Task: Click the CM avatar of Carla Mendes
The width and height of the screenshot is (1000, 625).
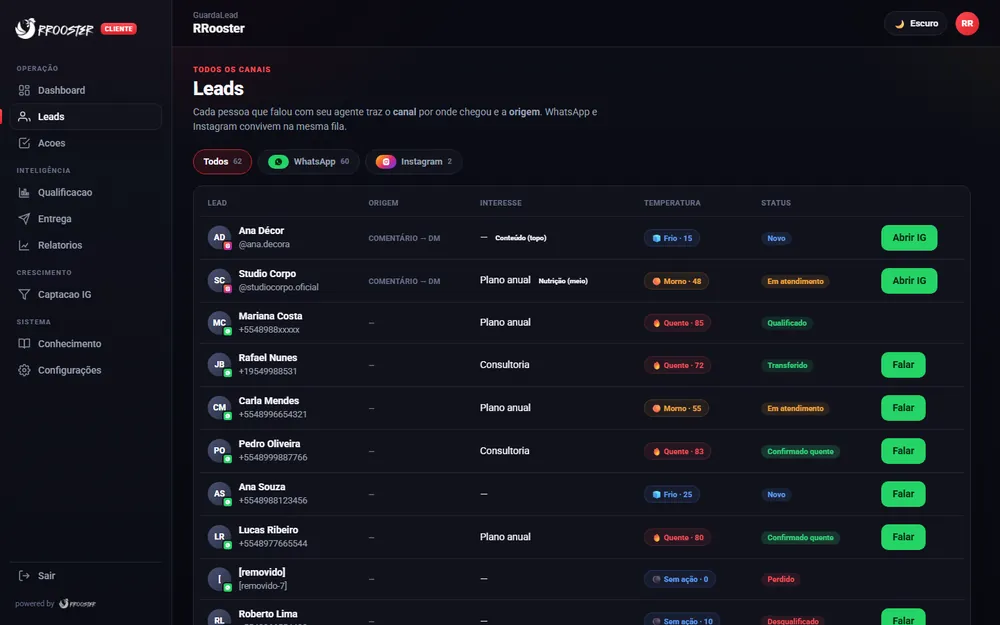Action: tap(219, 408)
